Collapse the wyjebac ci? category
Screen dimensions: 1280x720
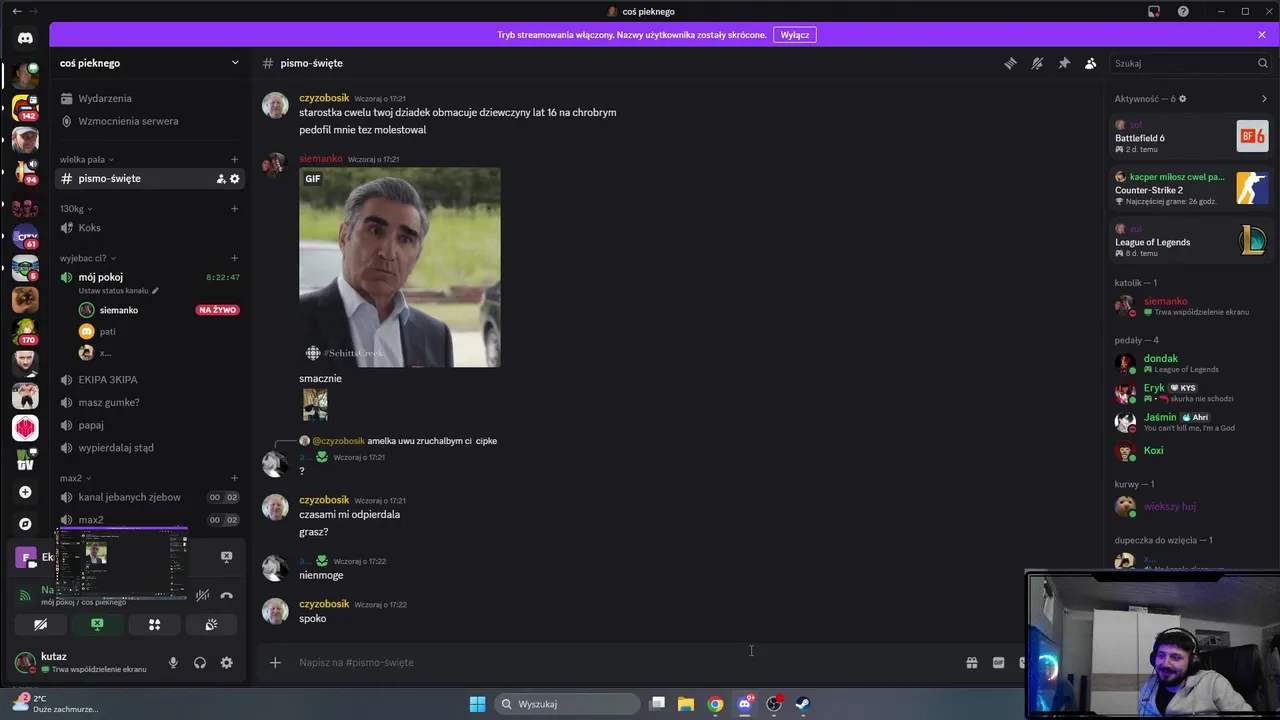(88, 258)
